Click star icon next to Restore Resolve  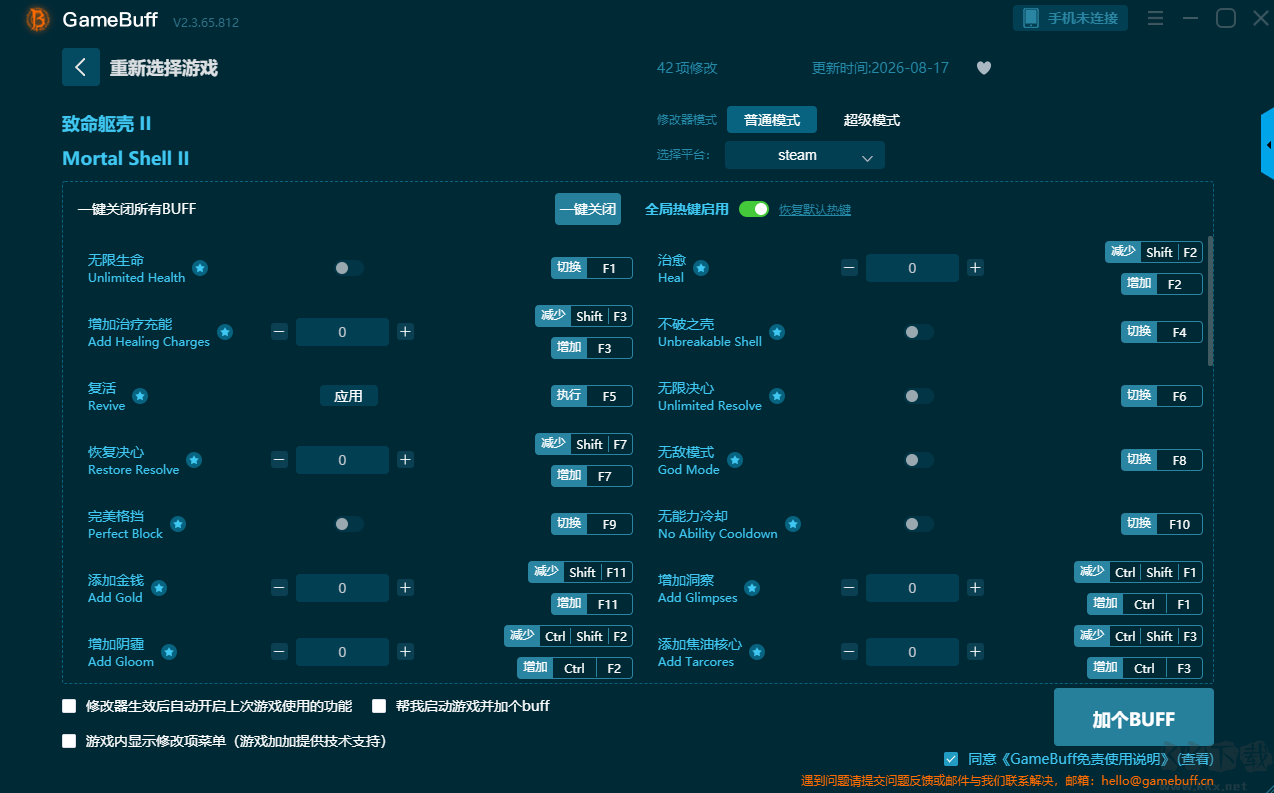click(194, 460)
